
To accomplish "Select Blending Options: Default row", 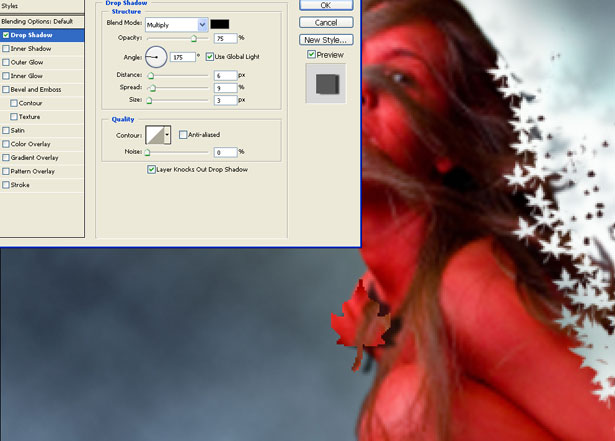I will point(42,22).
